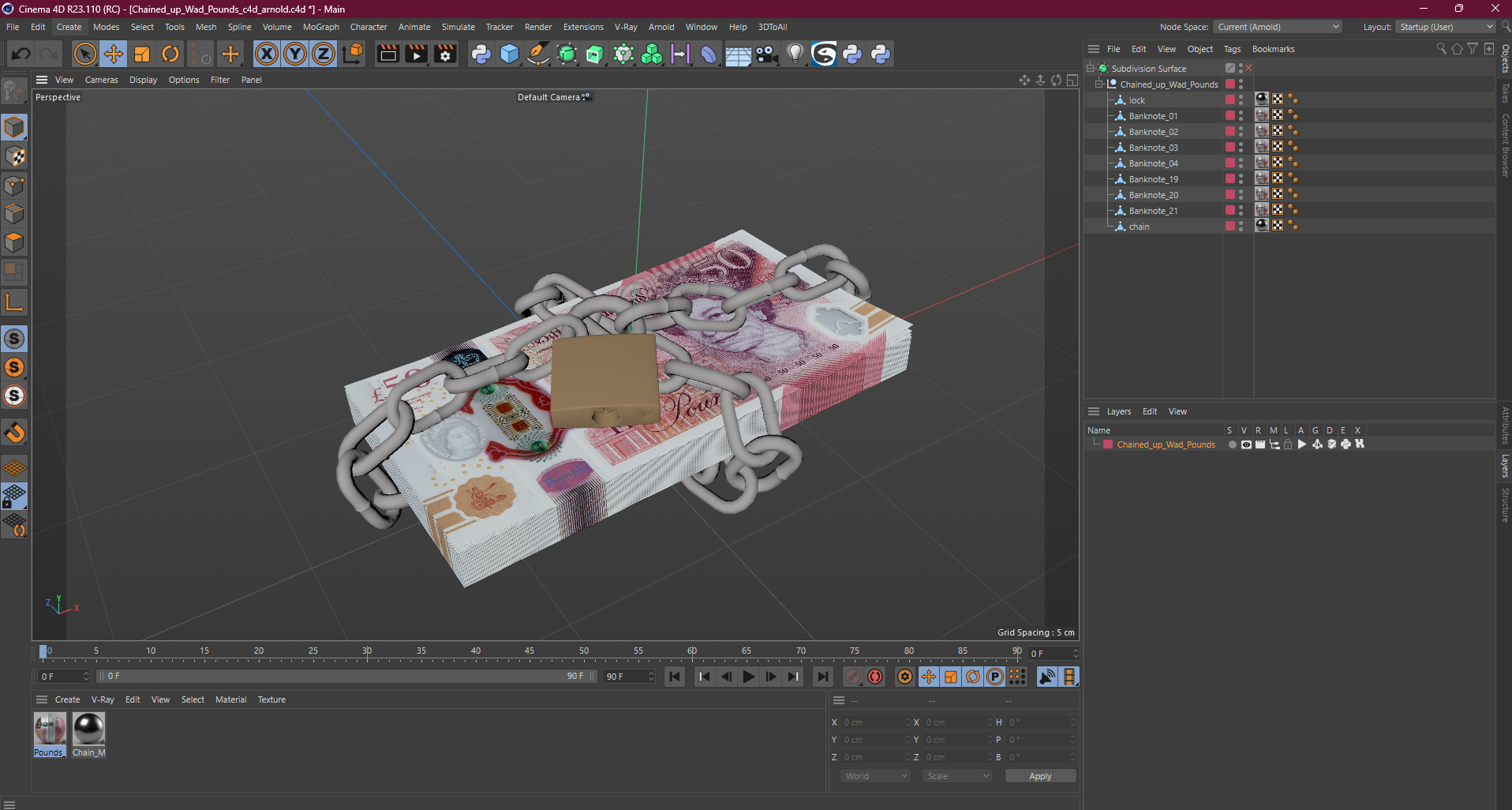Click the Apply button
The height and width of the screenshot is (810, 1512).
[x=1040, y=776]
